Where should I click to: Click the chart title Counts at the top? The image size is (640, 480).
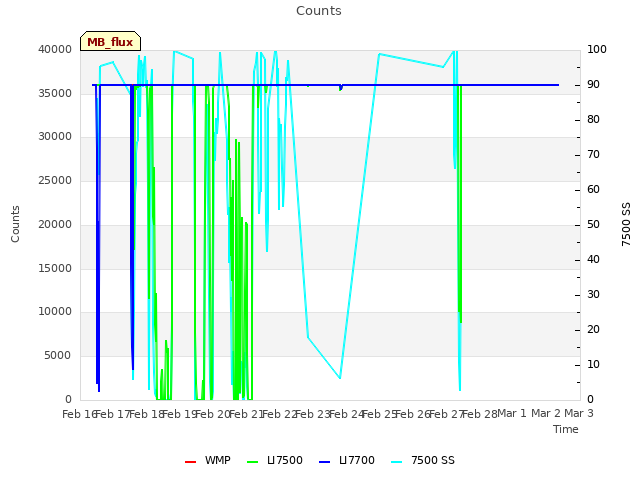pos(319,11)
